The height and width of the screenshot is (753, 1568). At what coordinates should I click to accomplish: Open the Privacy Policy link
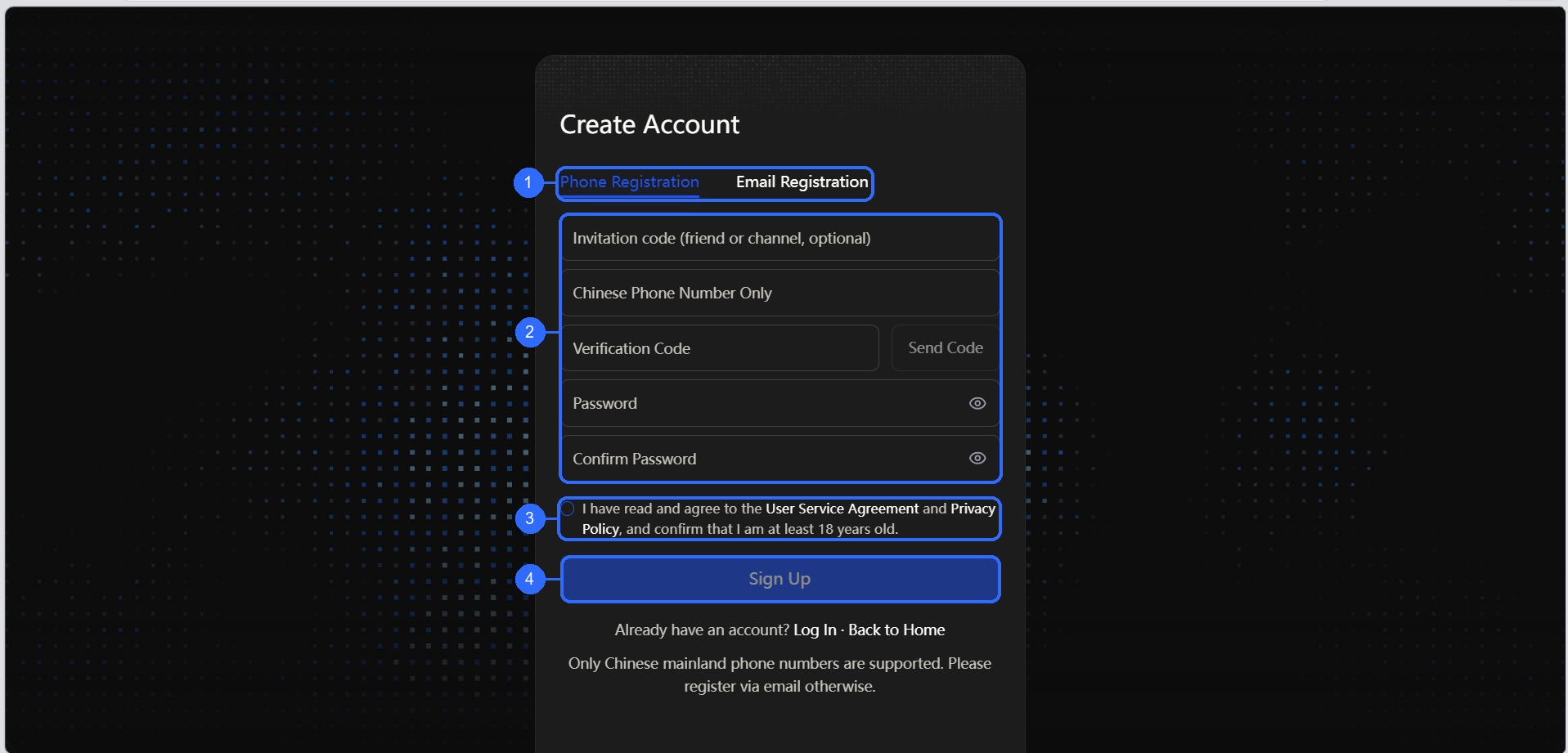click(x=973, y=509)
